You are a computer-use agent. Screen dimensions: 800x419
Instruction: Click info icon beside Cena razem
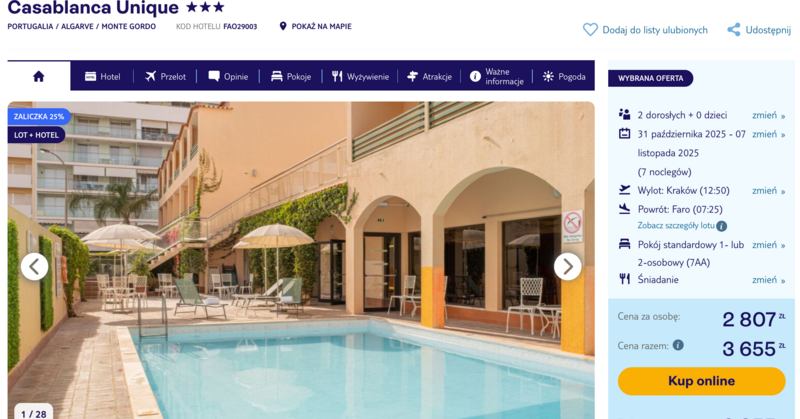pyautogui.click(x=678, y=345)
